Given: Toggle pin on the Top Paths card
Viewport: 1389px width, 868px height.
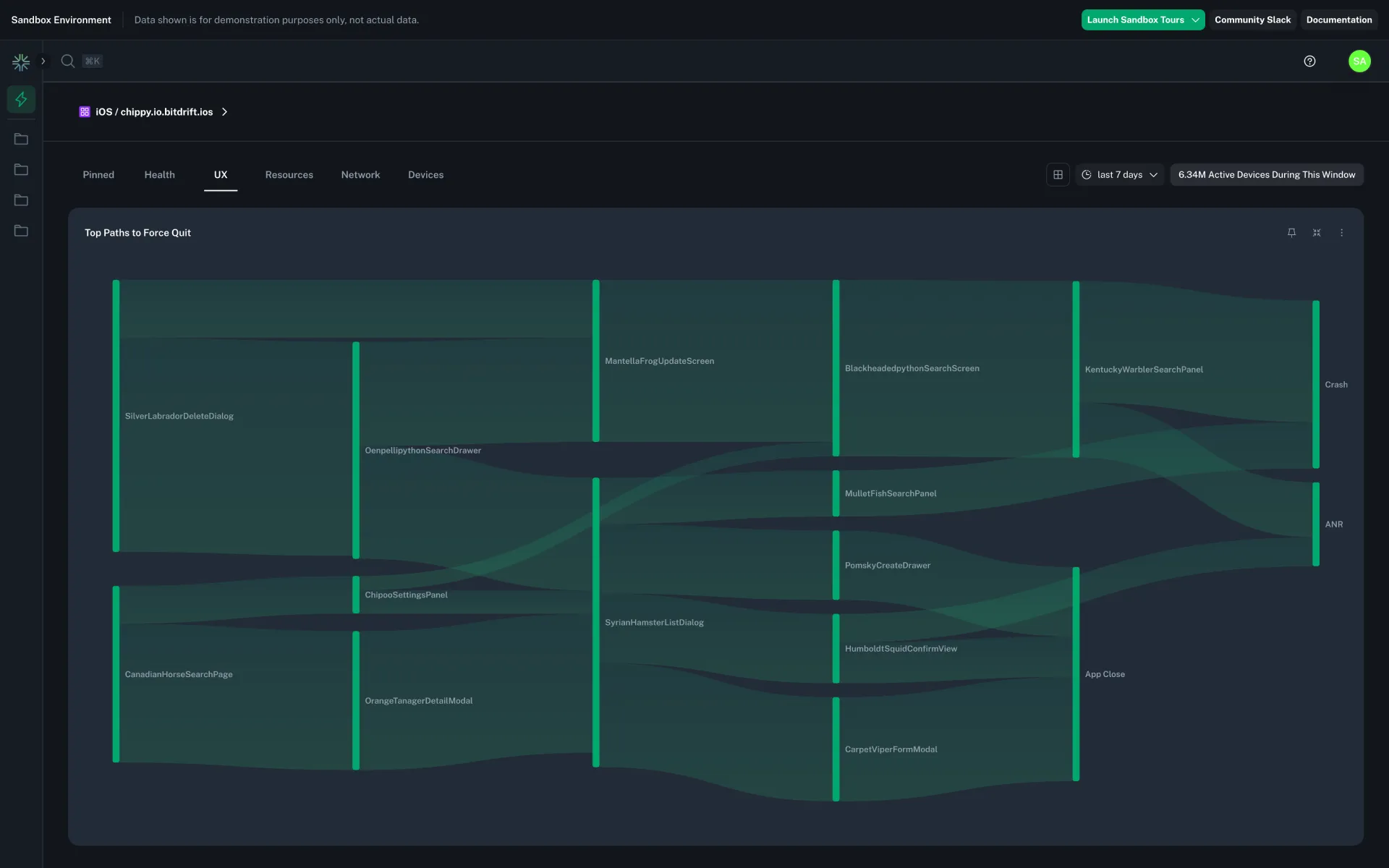Looking at the screenshot, I should click(1292, 232).
